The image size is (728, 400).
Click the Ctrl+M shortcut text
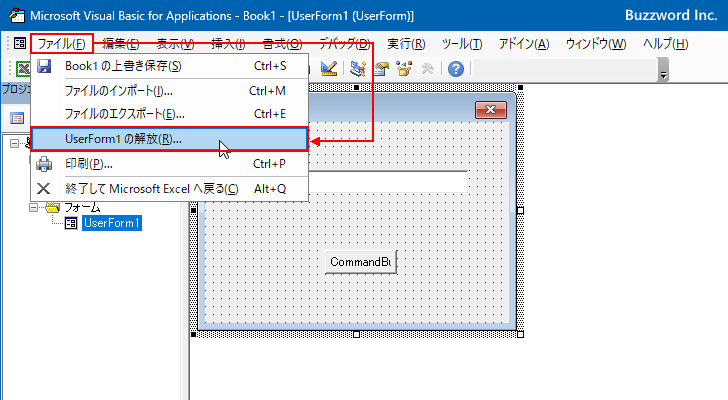click(267, 90)
